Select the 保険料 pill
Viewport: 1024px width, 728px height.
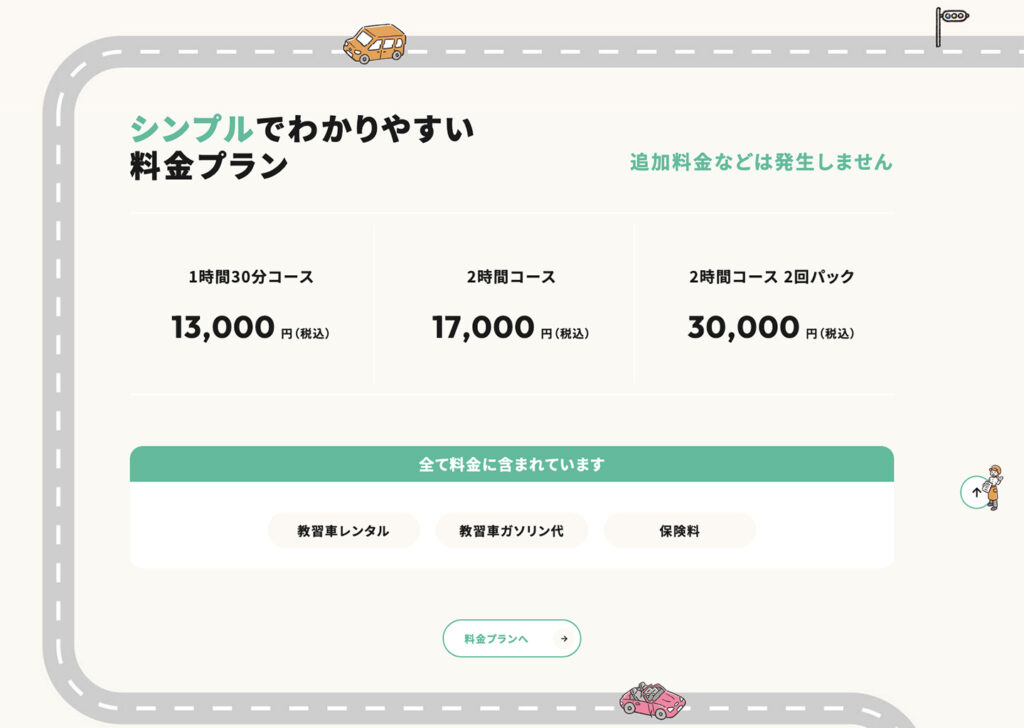(x=679, y=531)
